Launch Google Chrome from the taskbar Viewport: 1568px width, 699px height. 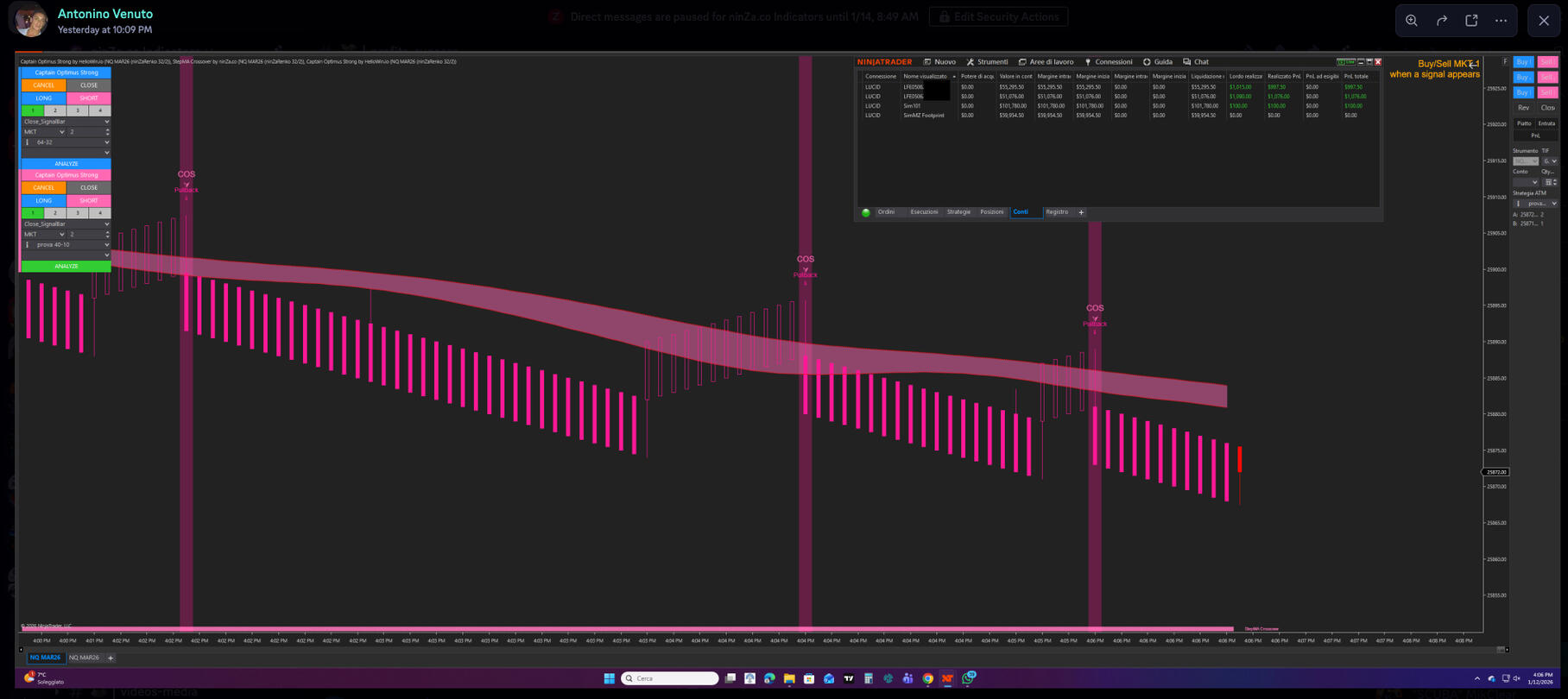(927, 678)
